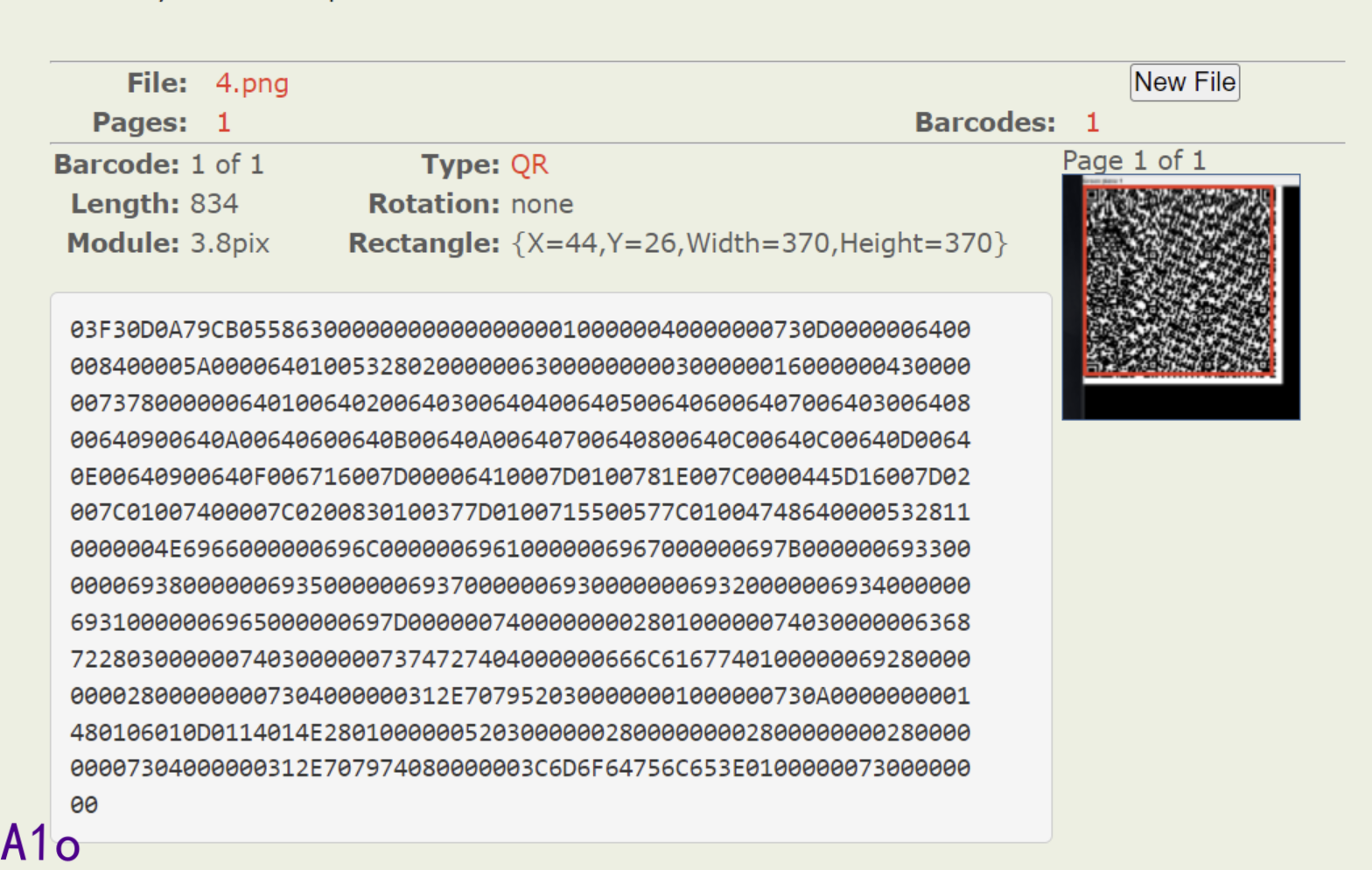Image resolution: width=1372 pixels, height=870 pixels.
Task: Click the Page 1 of 1 label
Action: coord(1133,160)
